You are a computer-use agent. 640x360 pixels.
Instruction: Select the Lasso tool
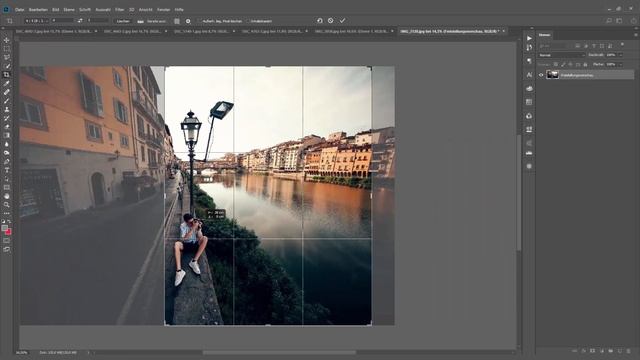point(7,57)
